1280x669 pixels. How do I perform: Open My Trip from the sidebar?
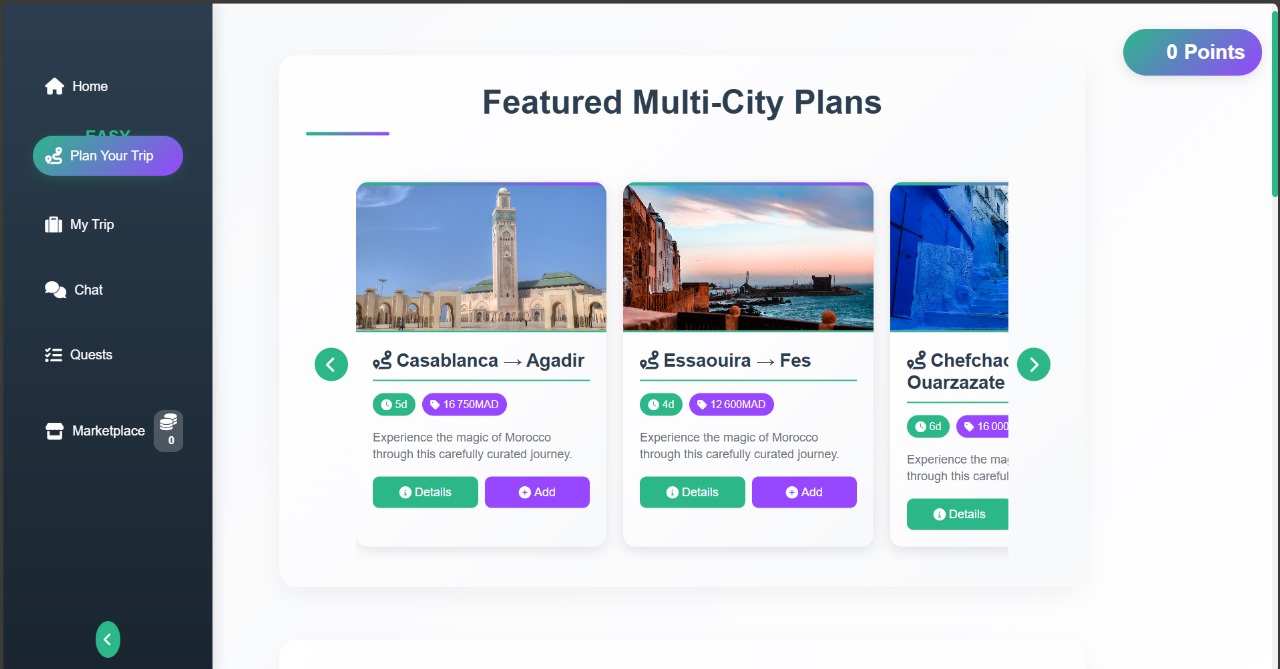click(80, 225)
